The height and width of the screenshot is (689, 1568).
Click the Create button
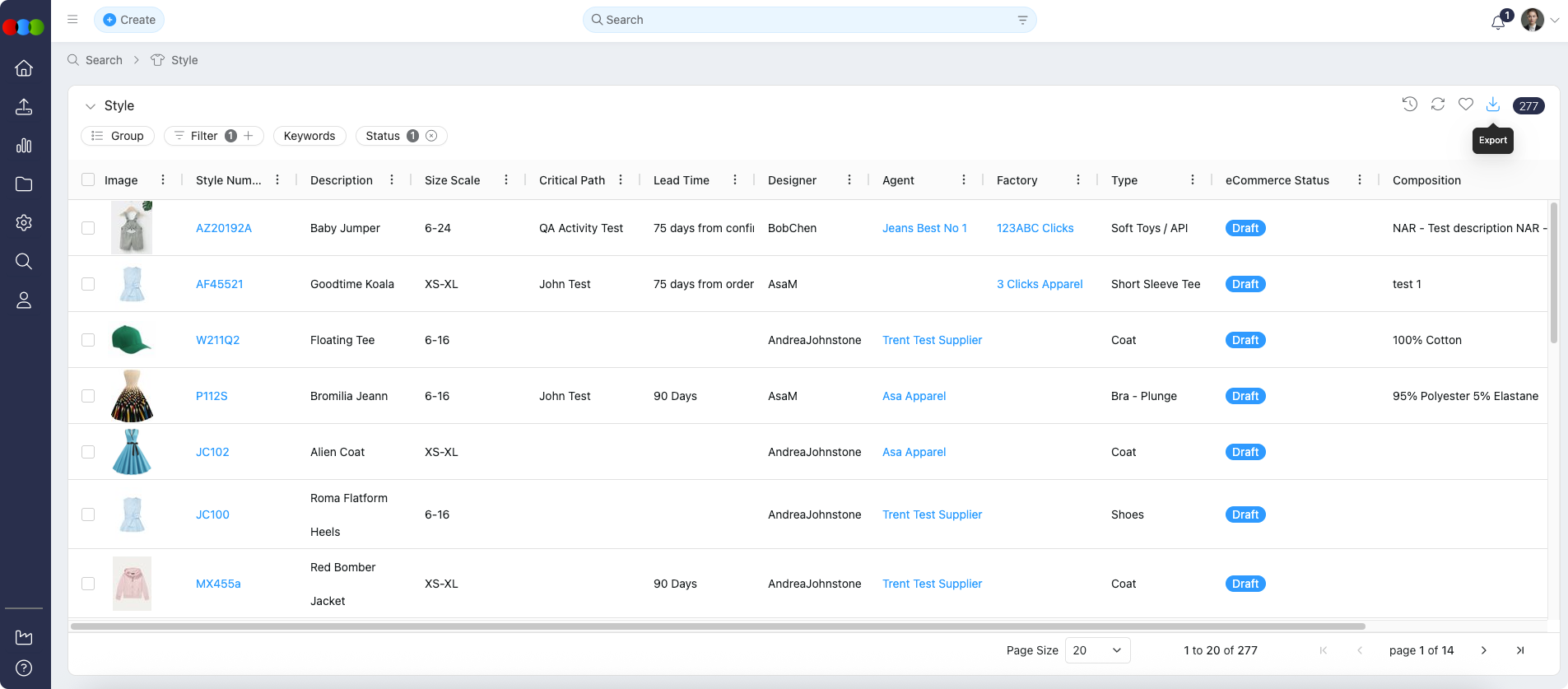(x=129, y=20)
